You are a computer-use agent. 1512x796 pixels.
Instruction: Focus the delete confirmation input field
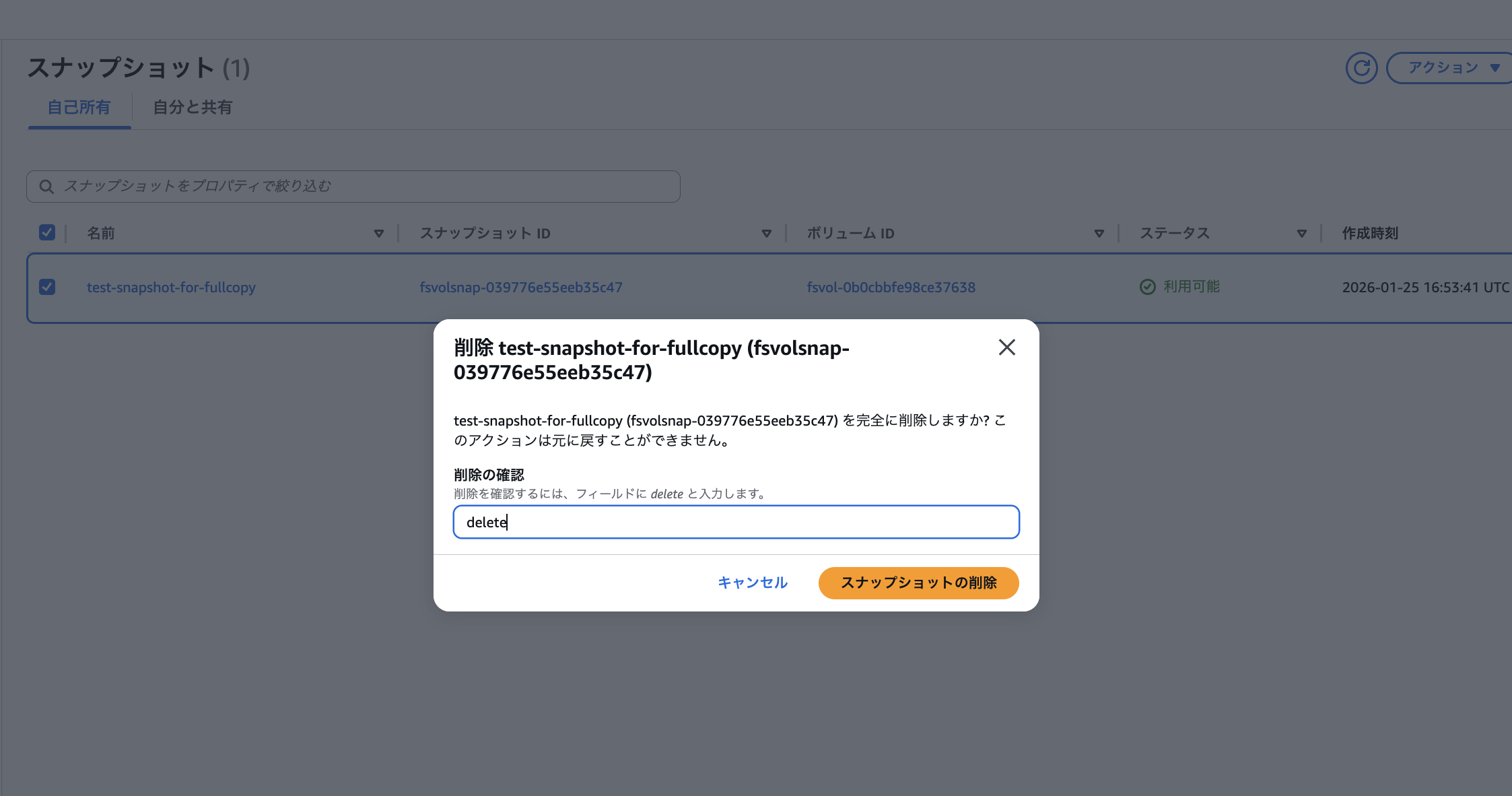(x=736, y=522)
